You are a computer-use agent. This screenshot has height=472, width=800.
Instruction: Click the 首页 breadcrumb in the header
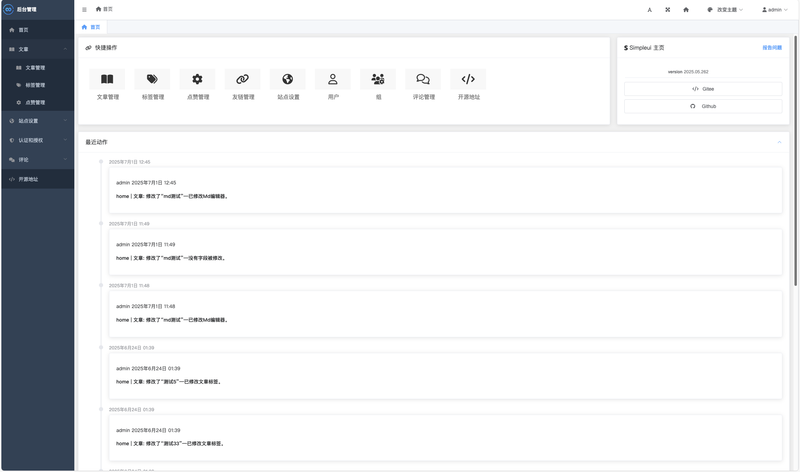(x=104, y=9)
